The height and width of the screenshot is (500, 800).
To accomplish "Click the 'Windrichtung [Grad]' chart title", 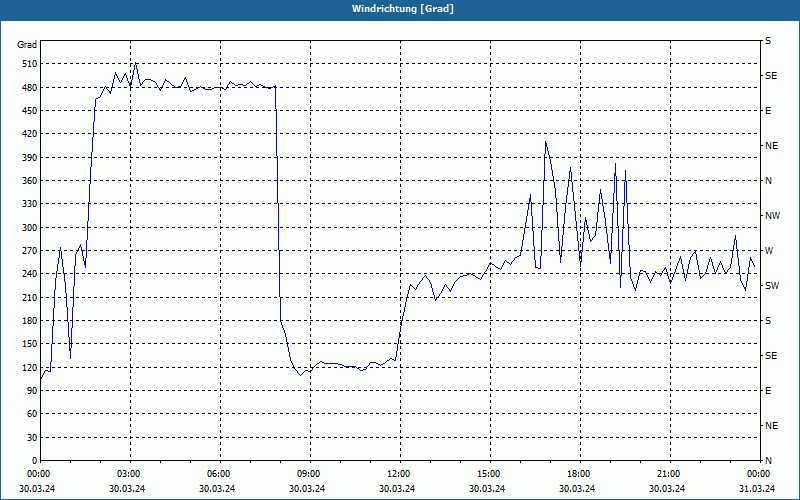I will coord(403,9).
